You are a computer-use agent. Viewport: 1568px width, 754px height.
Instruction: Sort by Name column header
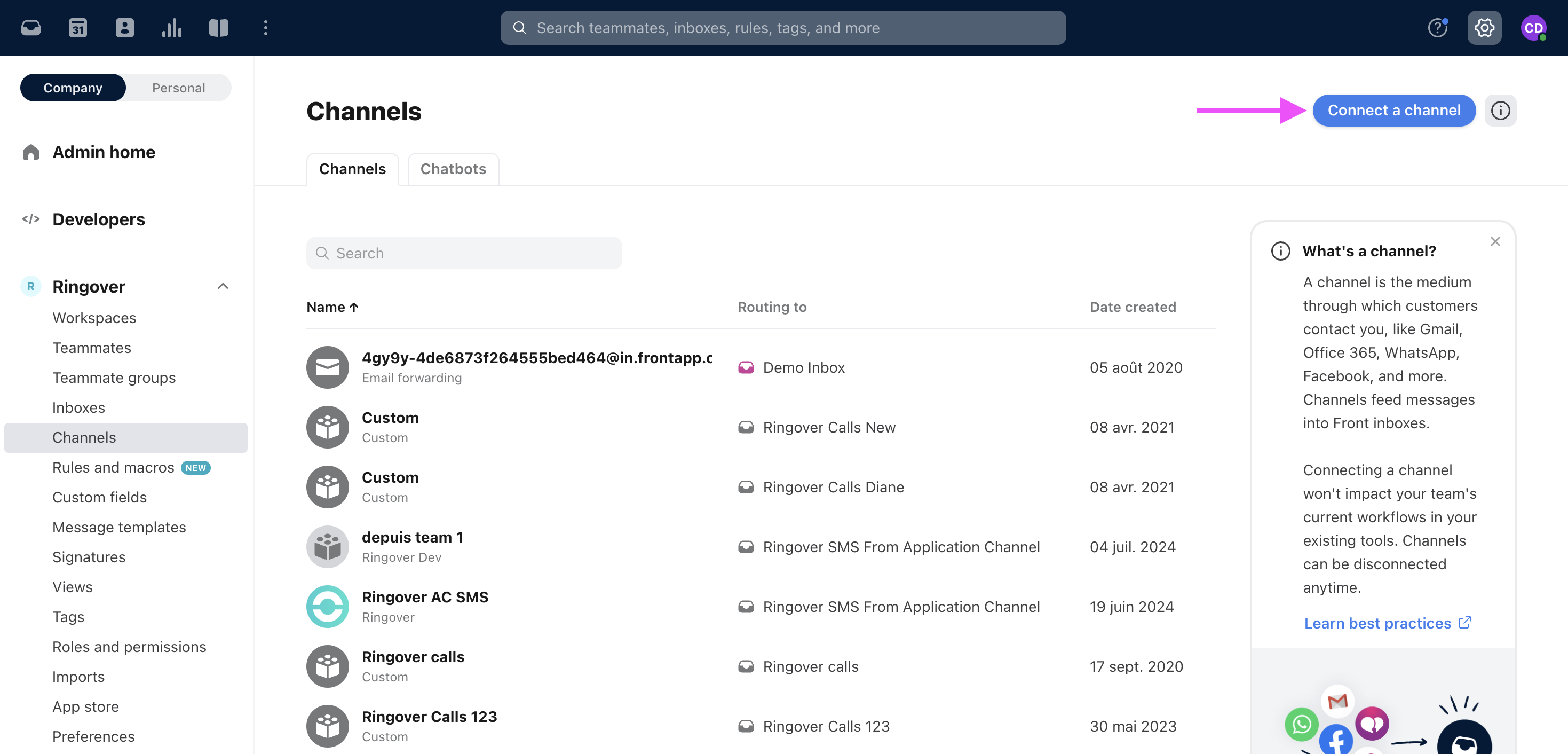[332, 307]
